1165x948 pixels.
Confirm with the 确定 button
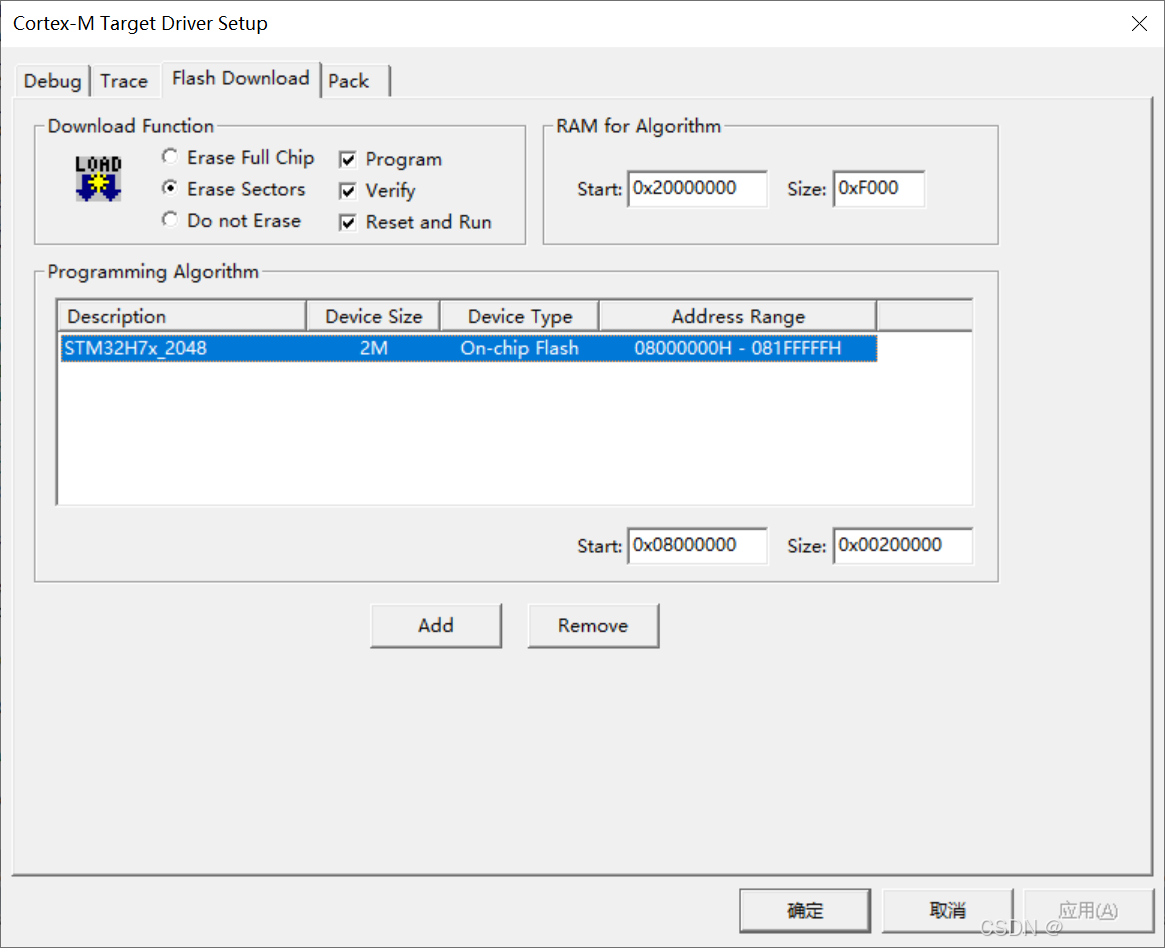805,910
